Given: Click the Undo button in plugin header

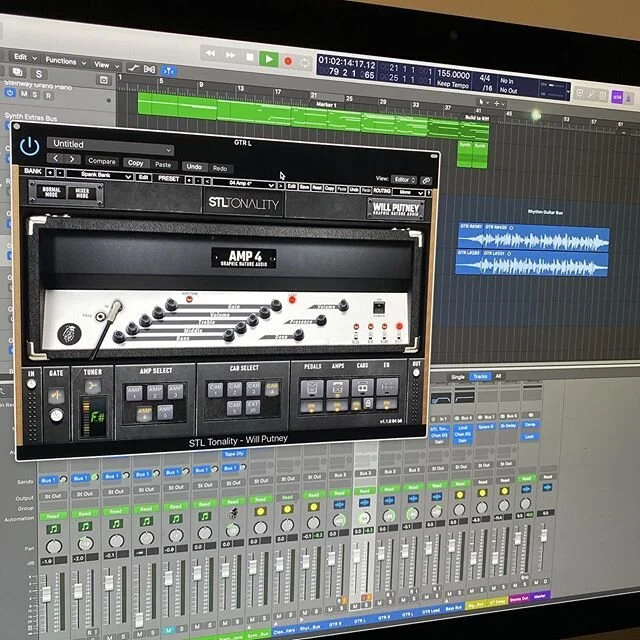Looking at the screenshot, I should coord(194,167).
